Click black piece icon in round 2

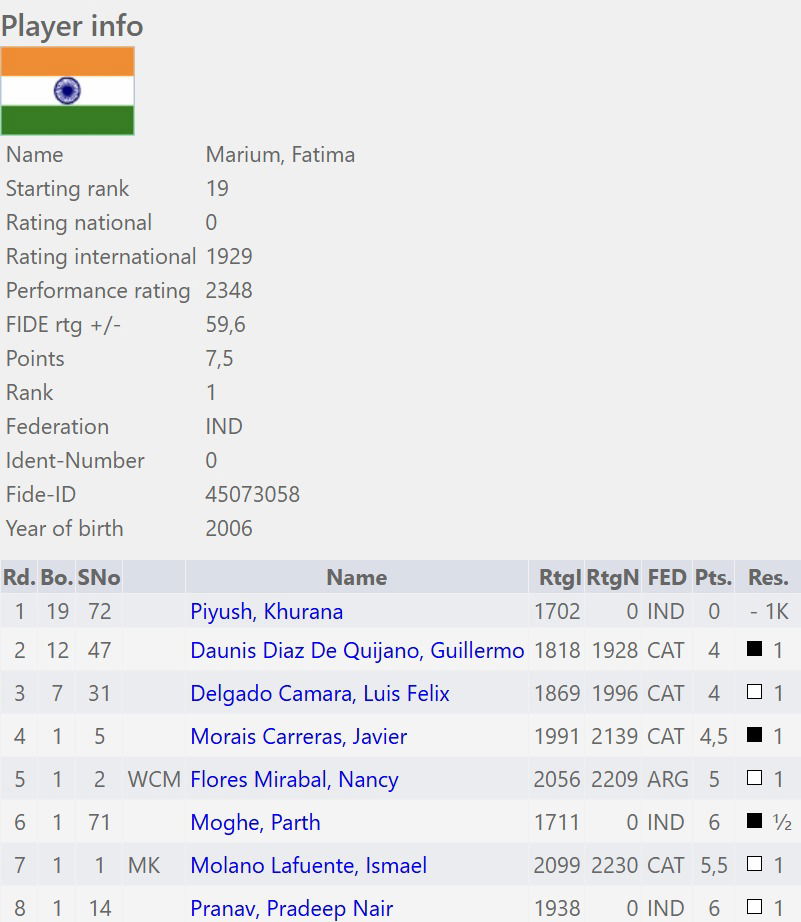pos(755,649)
